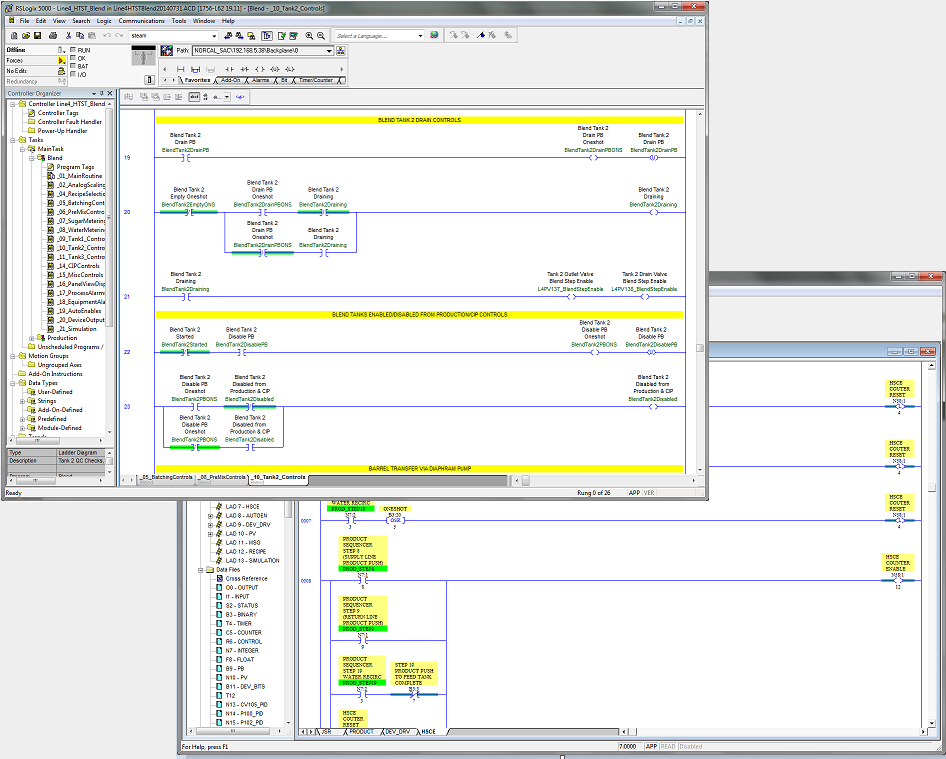Open the _14_CIPControls routine
This screenshot has width=946, height=759.
tap(78, 266)
